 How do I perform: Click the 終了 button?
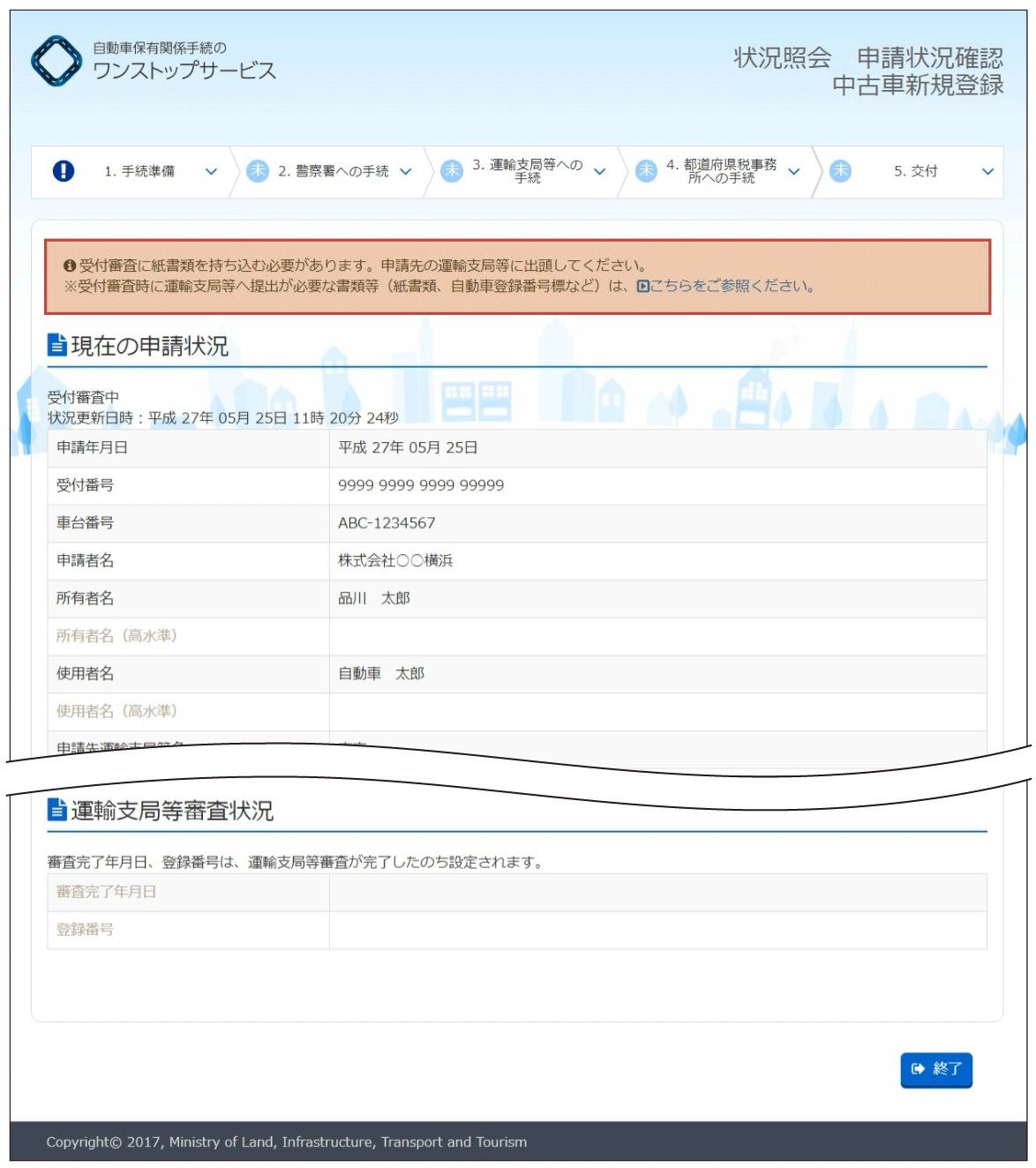coord(936,1069)
